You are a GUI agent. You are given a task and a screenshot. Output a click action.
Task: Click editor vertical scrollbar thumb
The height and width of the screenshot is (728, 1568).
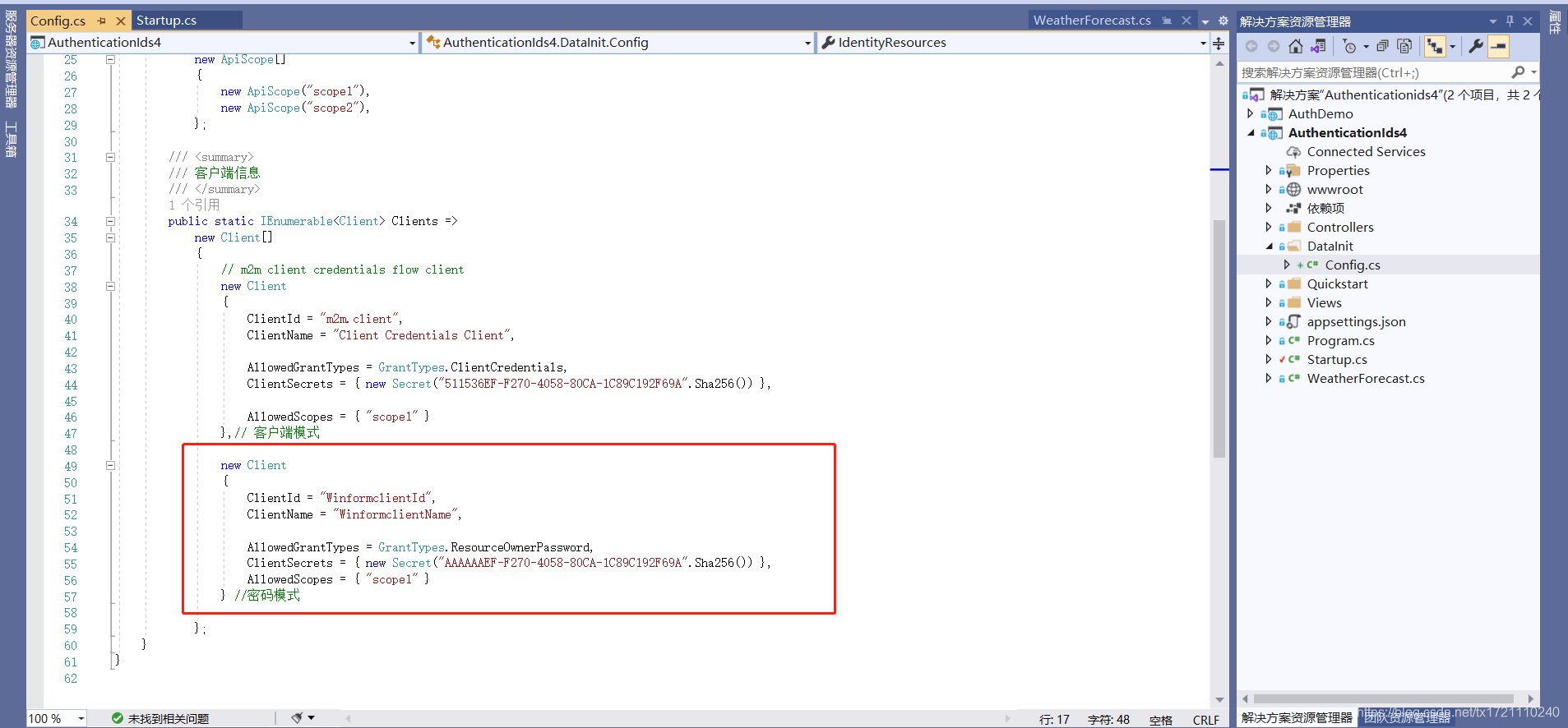(x=1219, y=339)
